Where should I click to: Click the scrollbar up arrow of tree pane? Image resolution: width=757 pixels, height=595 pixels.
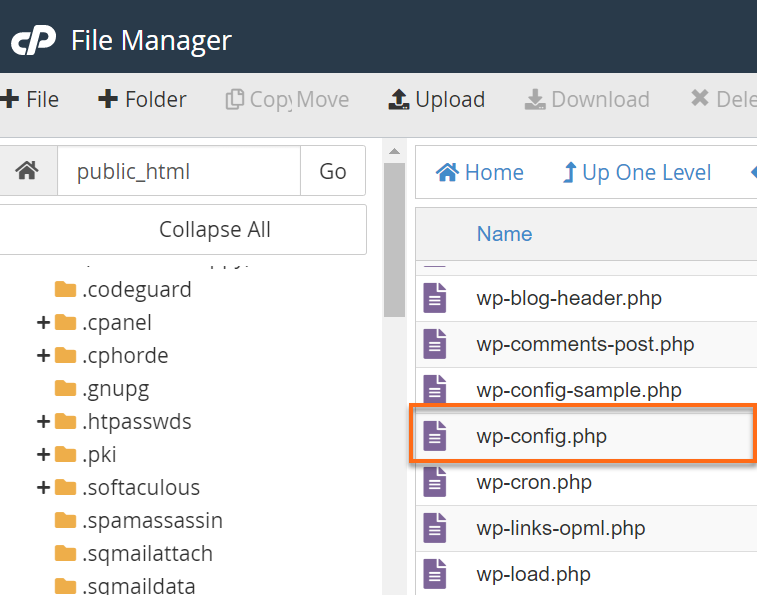coord(394,151)
